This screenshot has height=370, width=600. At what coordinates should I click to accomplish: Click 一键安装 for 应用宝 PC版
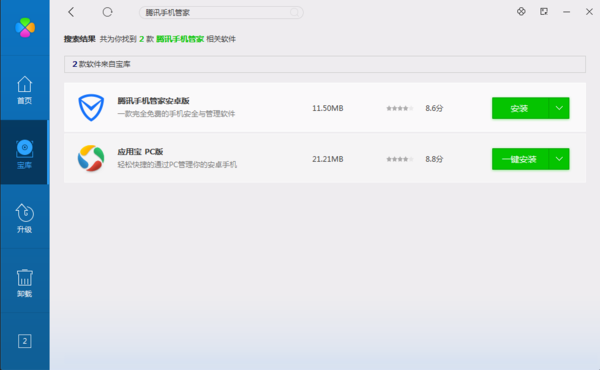(520, 159)
